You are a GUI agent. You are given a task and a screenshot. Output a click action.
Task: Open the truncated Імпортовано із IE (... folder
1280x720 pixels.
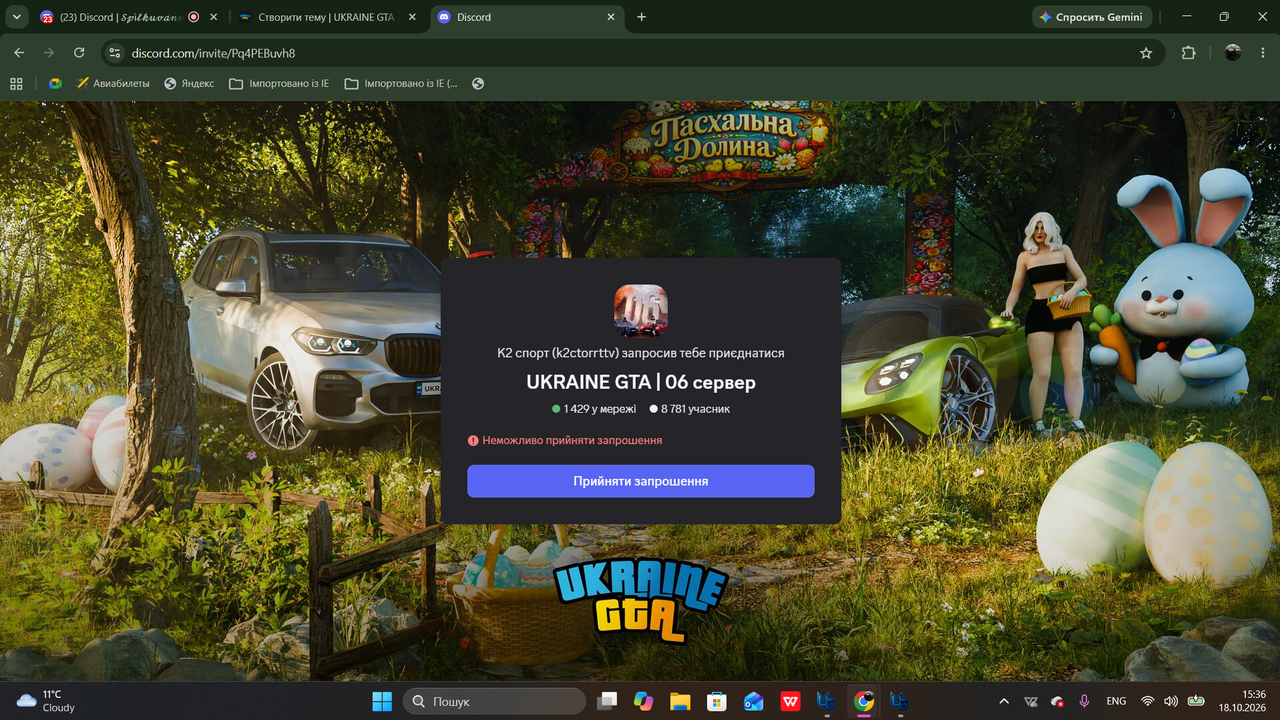point(401,84)
